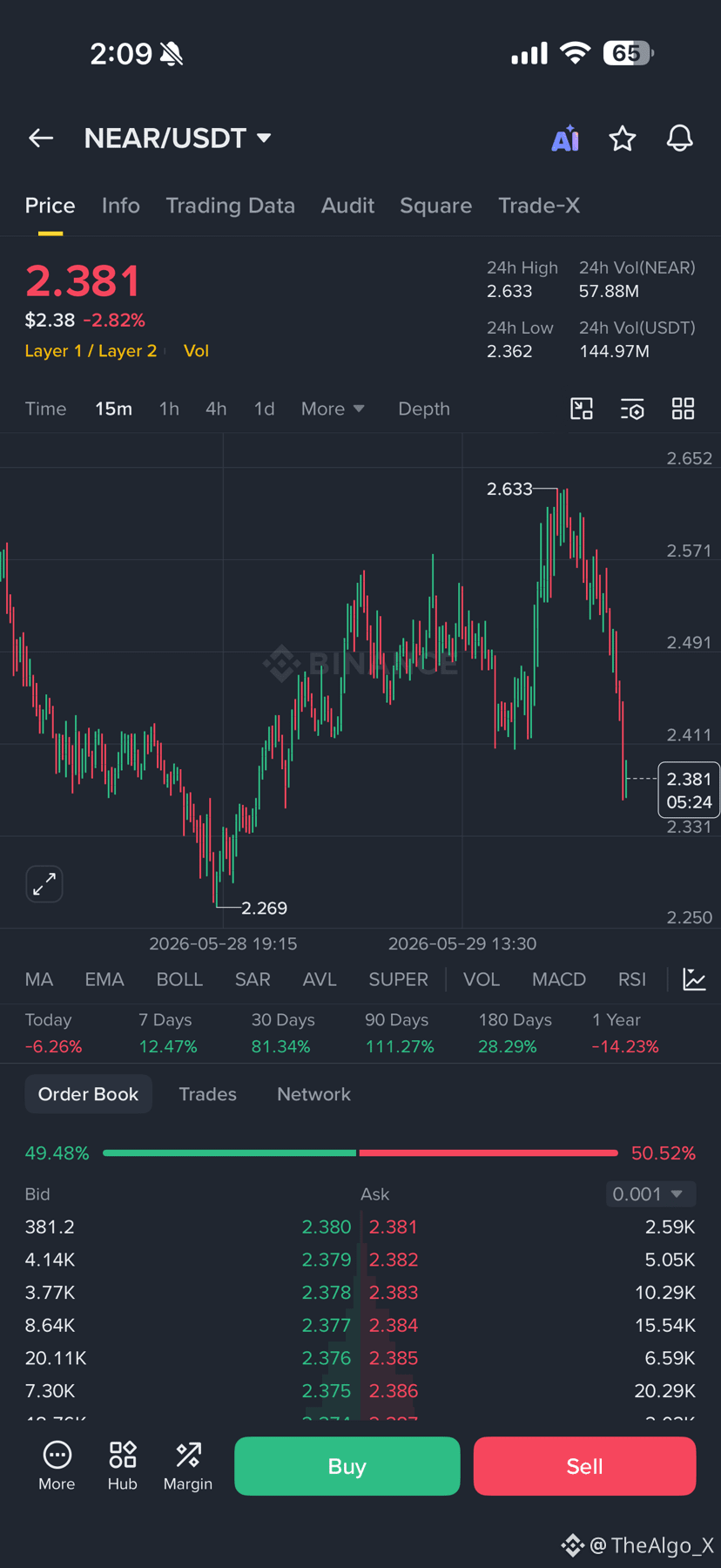This screenshot has width=721, height=1568.
Task: Open the AI assistant icon
Action: pos(565,139)
